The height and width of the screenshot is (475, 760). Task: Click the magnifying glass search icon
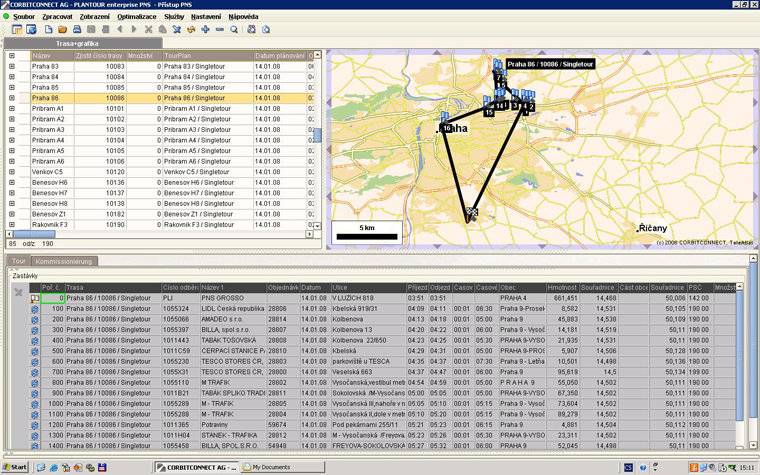[x=234, y=30]
